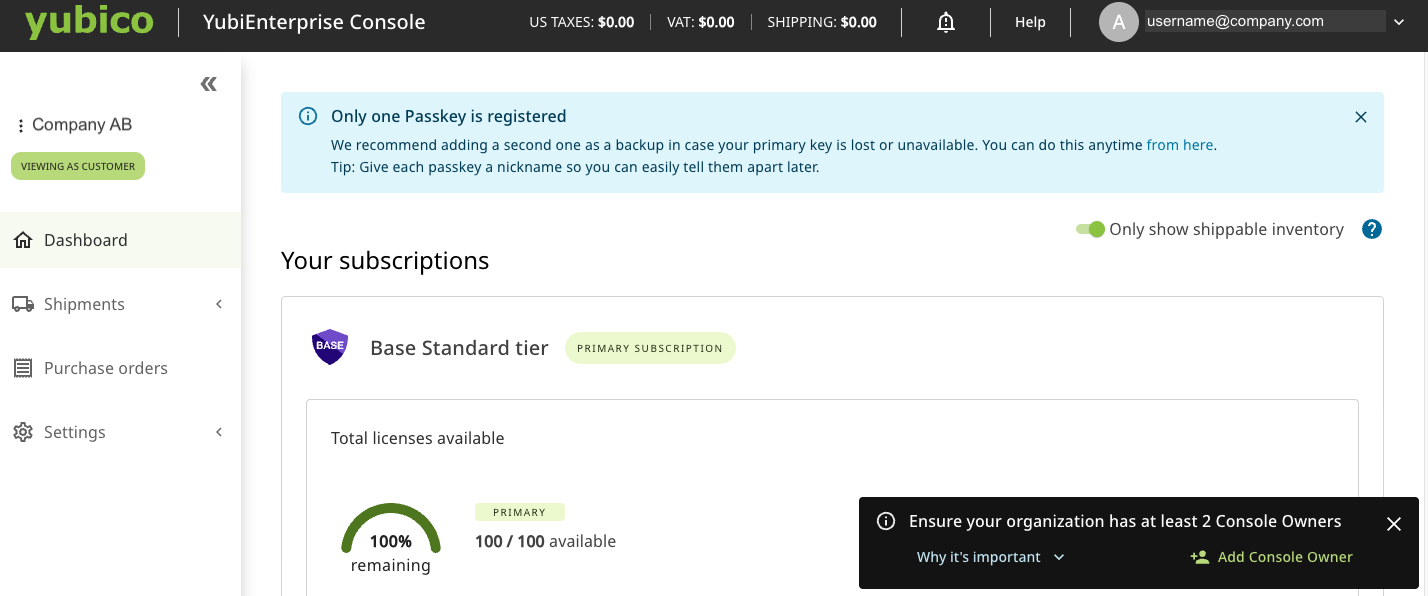Close the Console Owners toast notification
The height and width of the screenshot is (596, 1428).
(1394, 523)
